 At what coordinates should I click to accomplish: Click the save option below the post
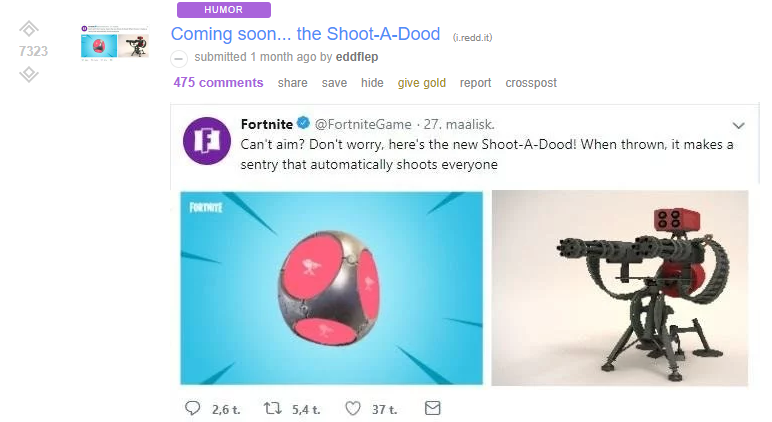[x=334, y=83]
